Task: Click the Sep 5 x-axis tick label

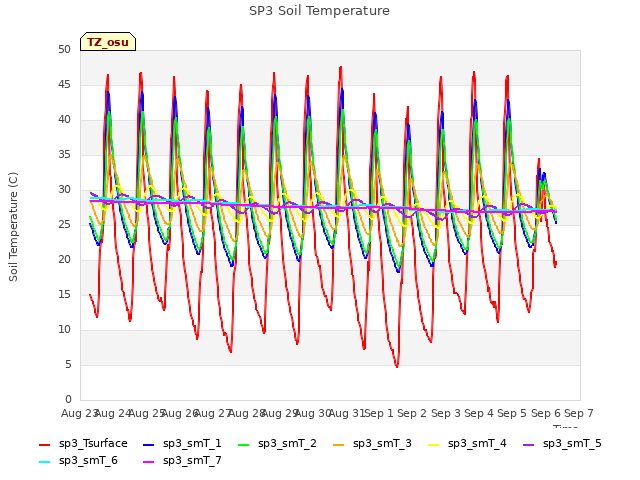Action: pos(512,413)
